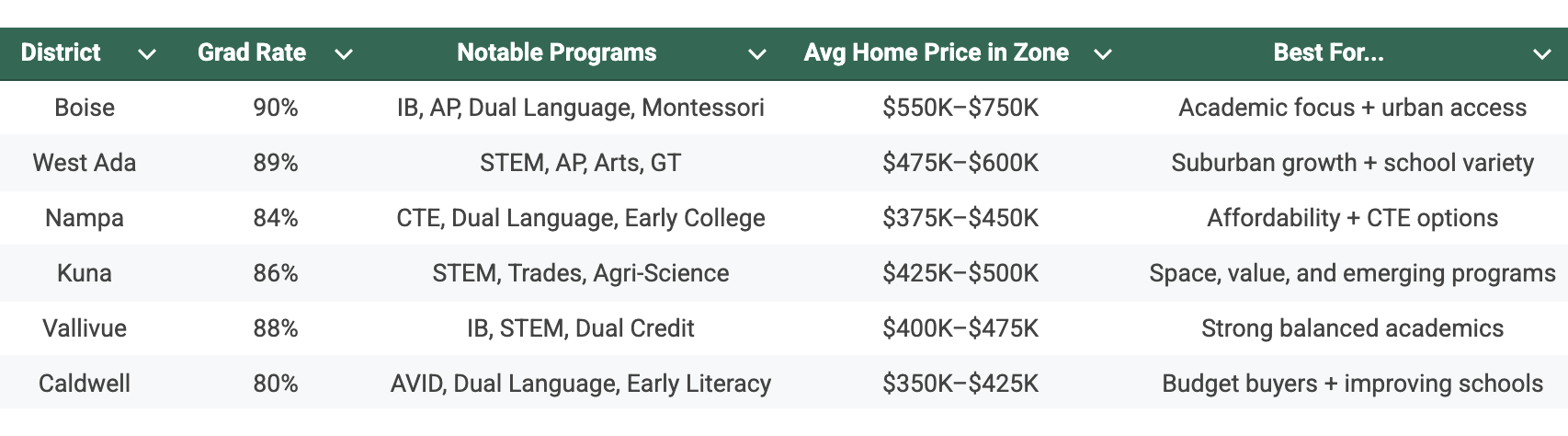Select the Best For... header label

[1328, 52]
